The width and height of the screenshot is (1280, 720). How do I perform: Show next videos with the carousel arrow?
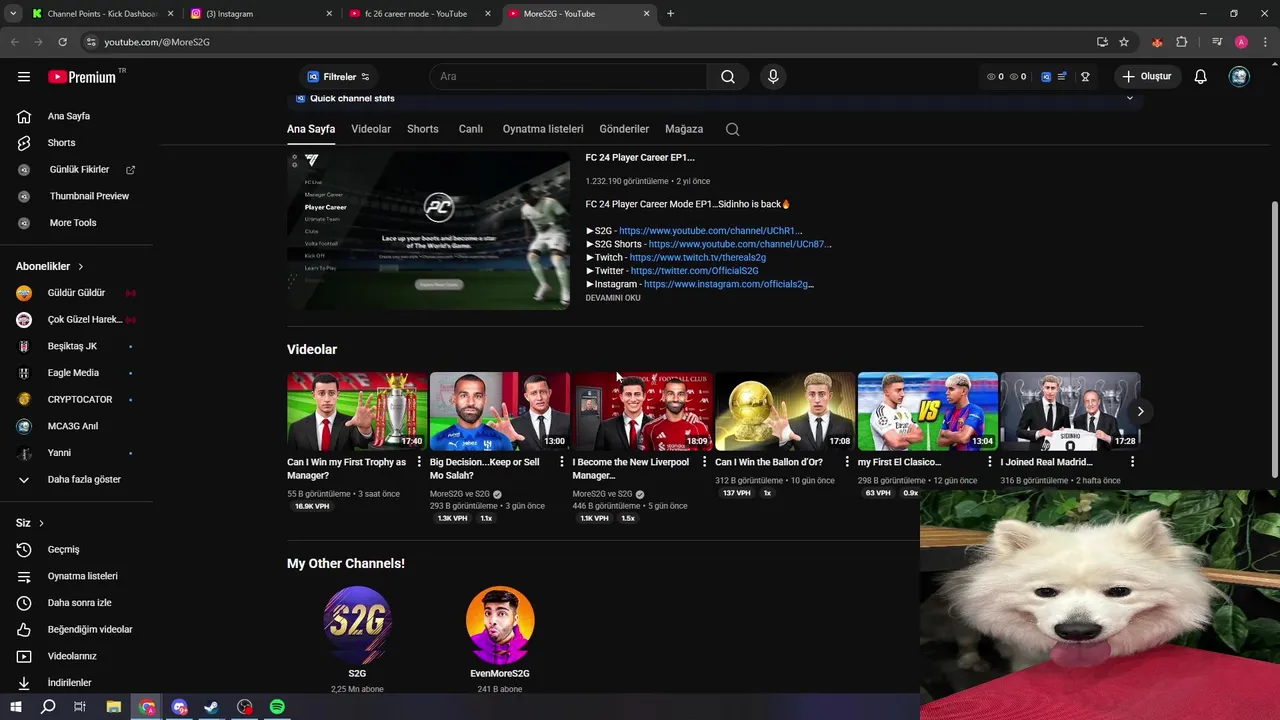pyautogui.click(x=1140, y=411)
